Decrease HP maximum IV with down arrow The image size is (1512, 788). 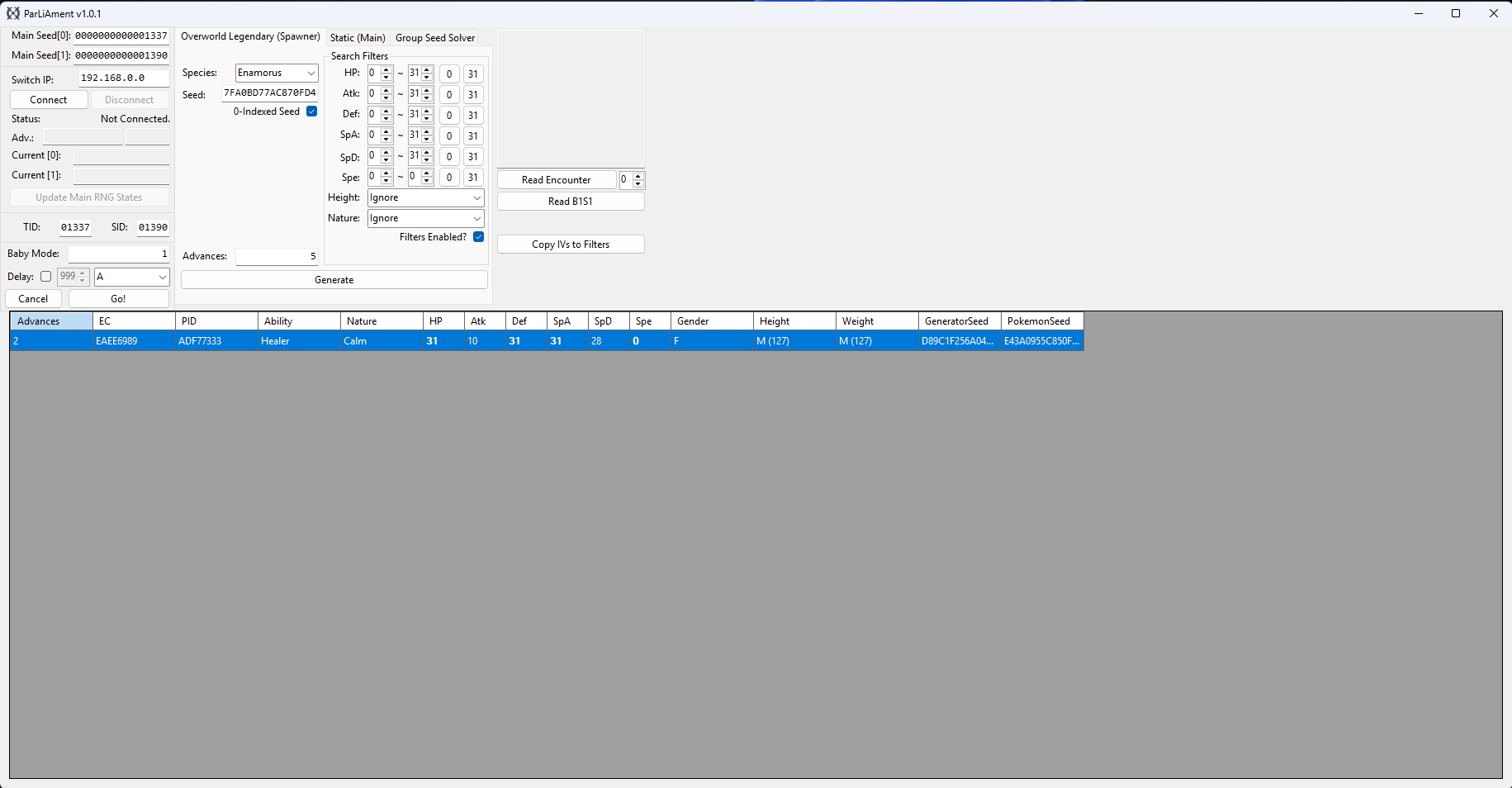point(427,77)
